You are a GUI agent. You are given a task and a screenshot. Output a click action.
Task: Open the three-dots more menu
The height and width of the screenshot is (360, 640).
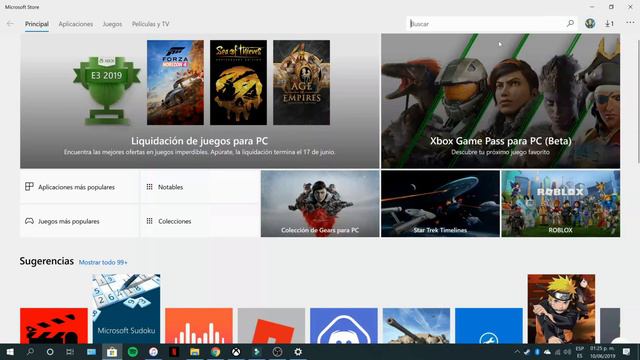pyautogui.click(x=630, y=23)
